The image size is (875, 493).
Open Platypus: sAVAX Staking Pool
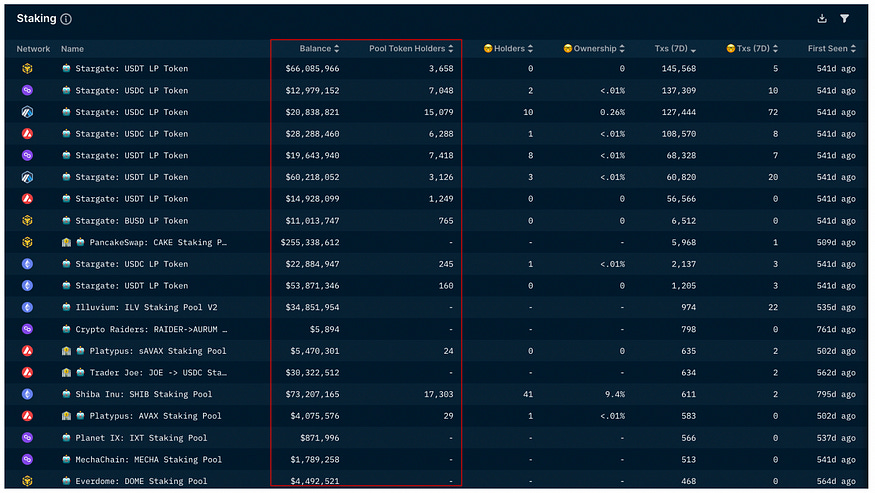click(x=158, y=351)
